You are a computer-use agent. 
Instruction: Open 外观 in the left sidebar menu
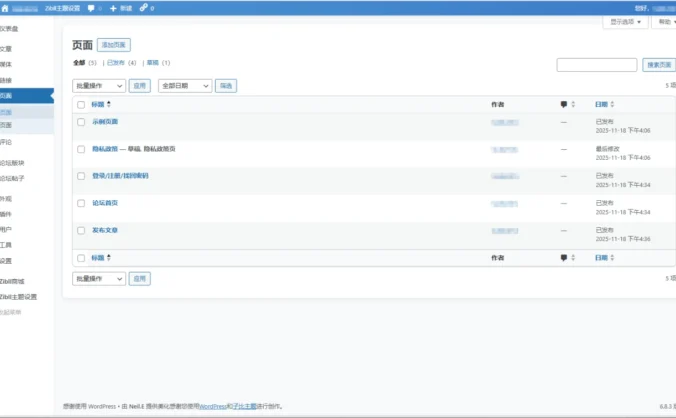pos(7,198)
